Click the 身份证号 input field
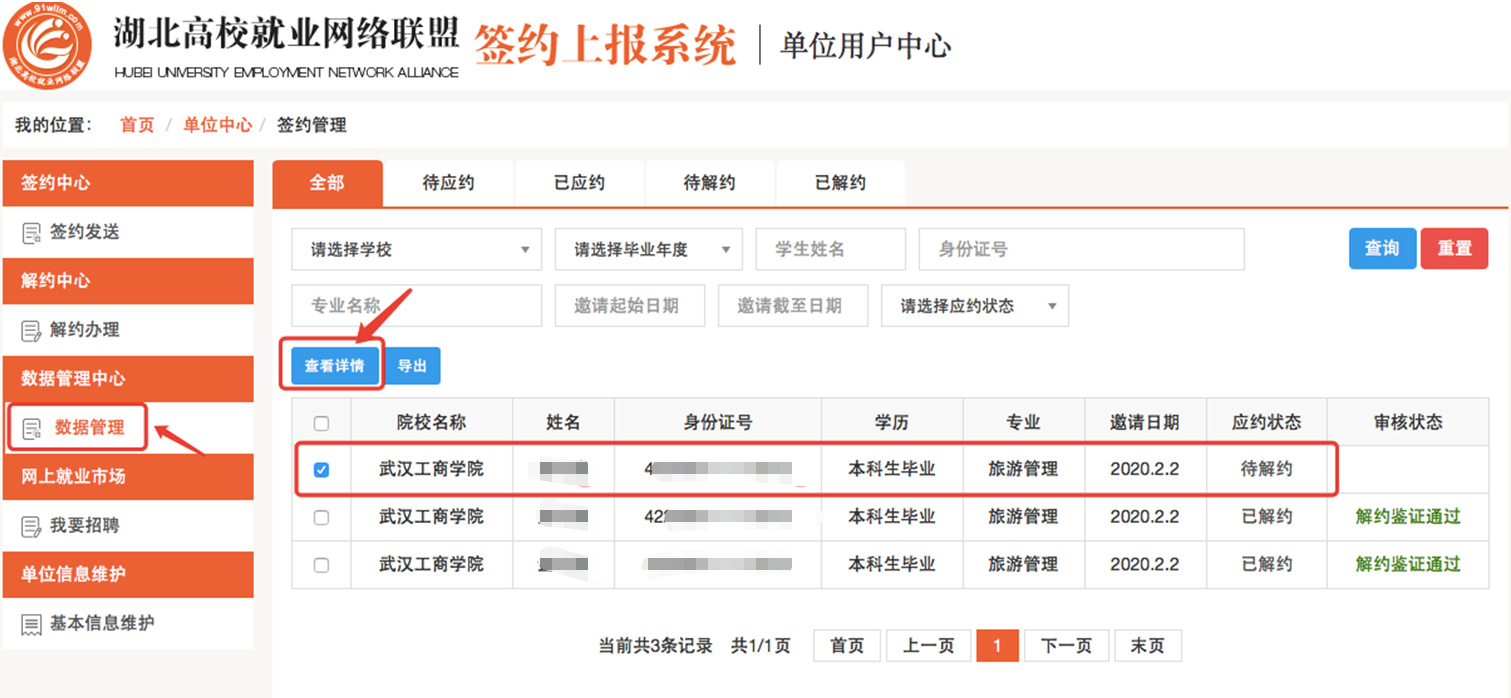Image resolution: width=1511 pixels, height=698 pixels. (x=1081, y=250)
